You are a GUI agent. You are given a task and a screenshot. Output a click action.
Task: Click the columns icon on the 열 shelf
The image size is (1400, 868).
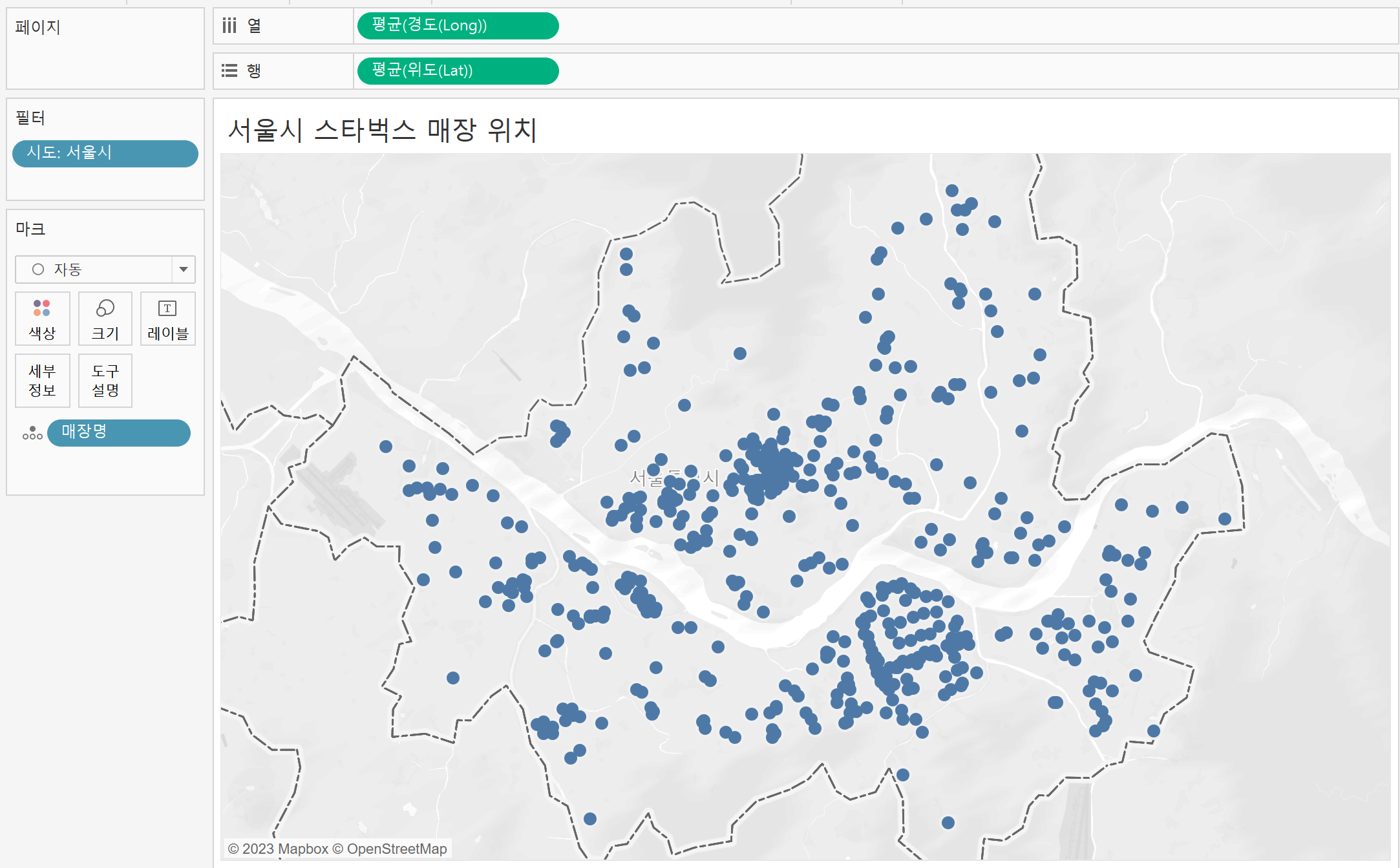[229, 26]
